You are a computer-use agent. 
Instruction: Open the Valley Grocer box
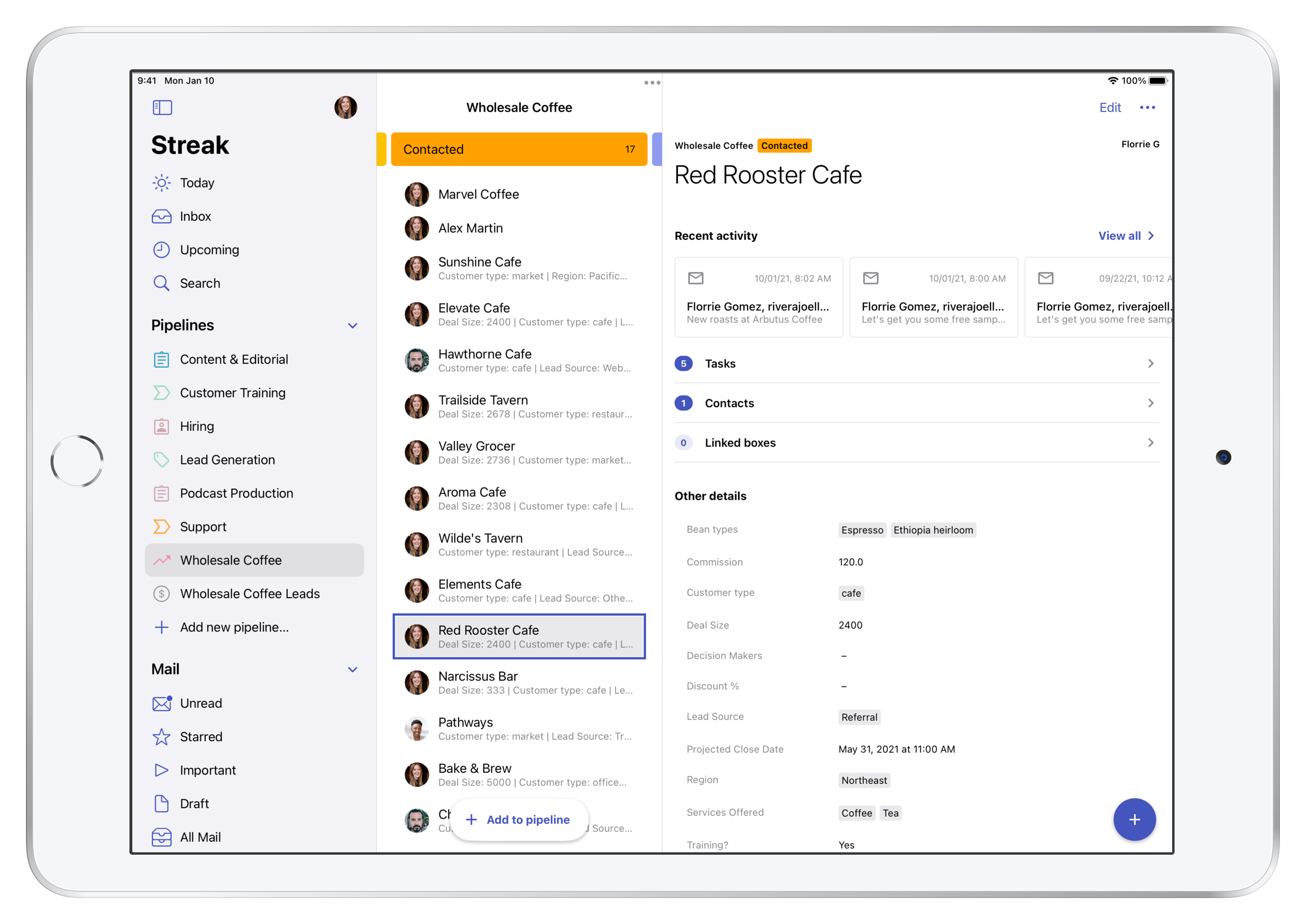click(519, 453)
